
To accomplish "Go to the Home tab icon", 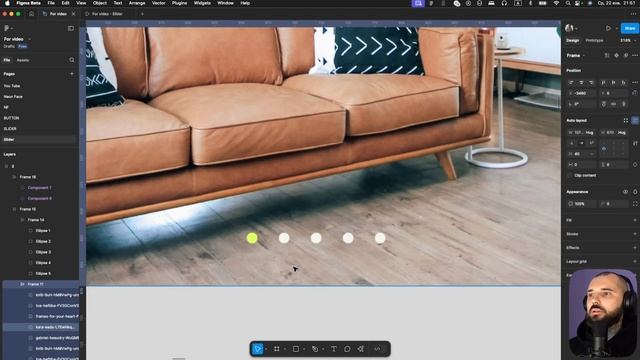I will (31, 14).
